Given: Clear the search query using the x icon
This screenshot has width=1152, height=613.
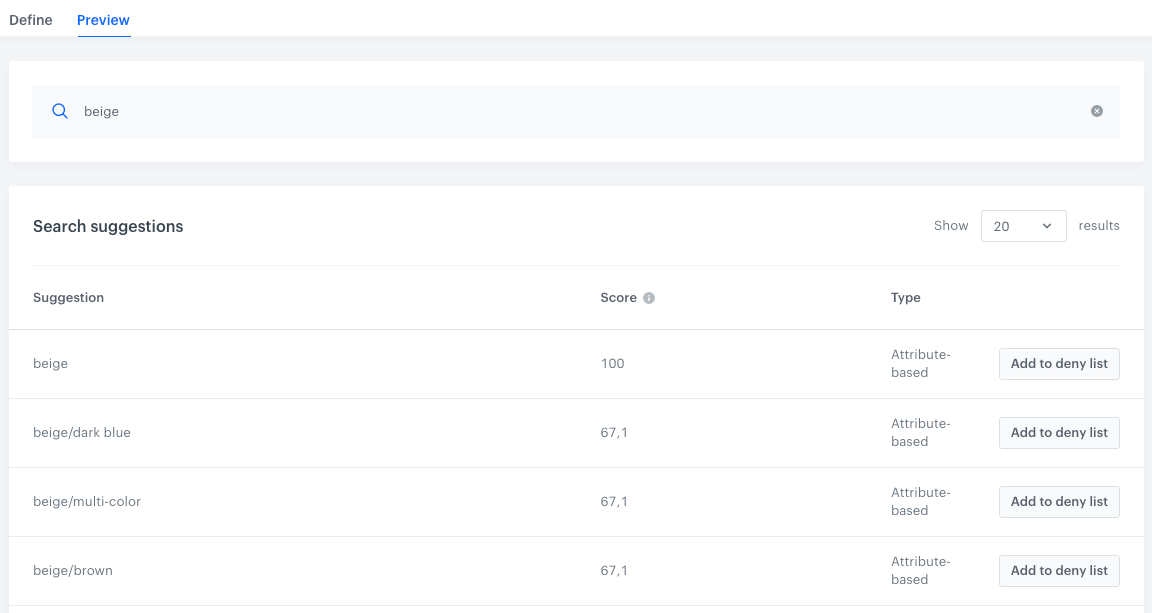Looking at the screenshot, I should tap(1096, 111).
